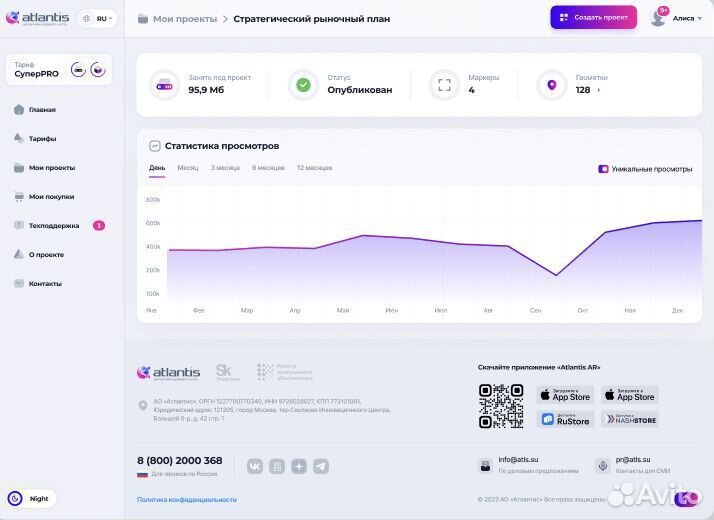Select the День tab
Screen dimensions: 714x520
(x=157, y=168)
